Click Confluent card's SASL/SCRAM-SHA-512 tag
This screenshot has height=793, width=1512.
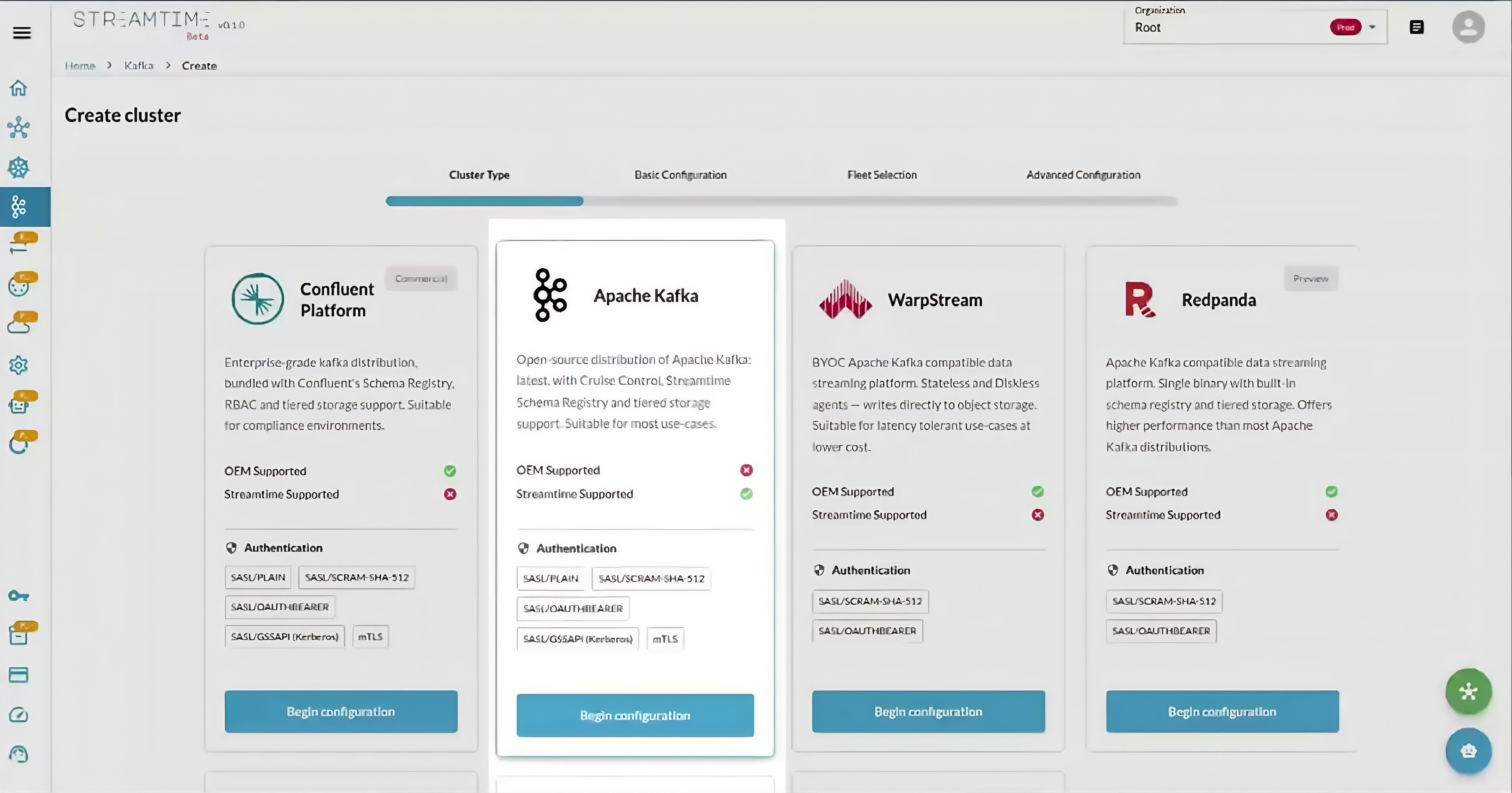pos(357,577)
